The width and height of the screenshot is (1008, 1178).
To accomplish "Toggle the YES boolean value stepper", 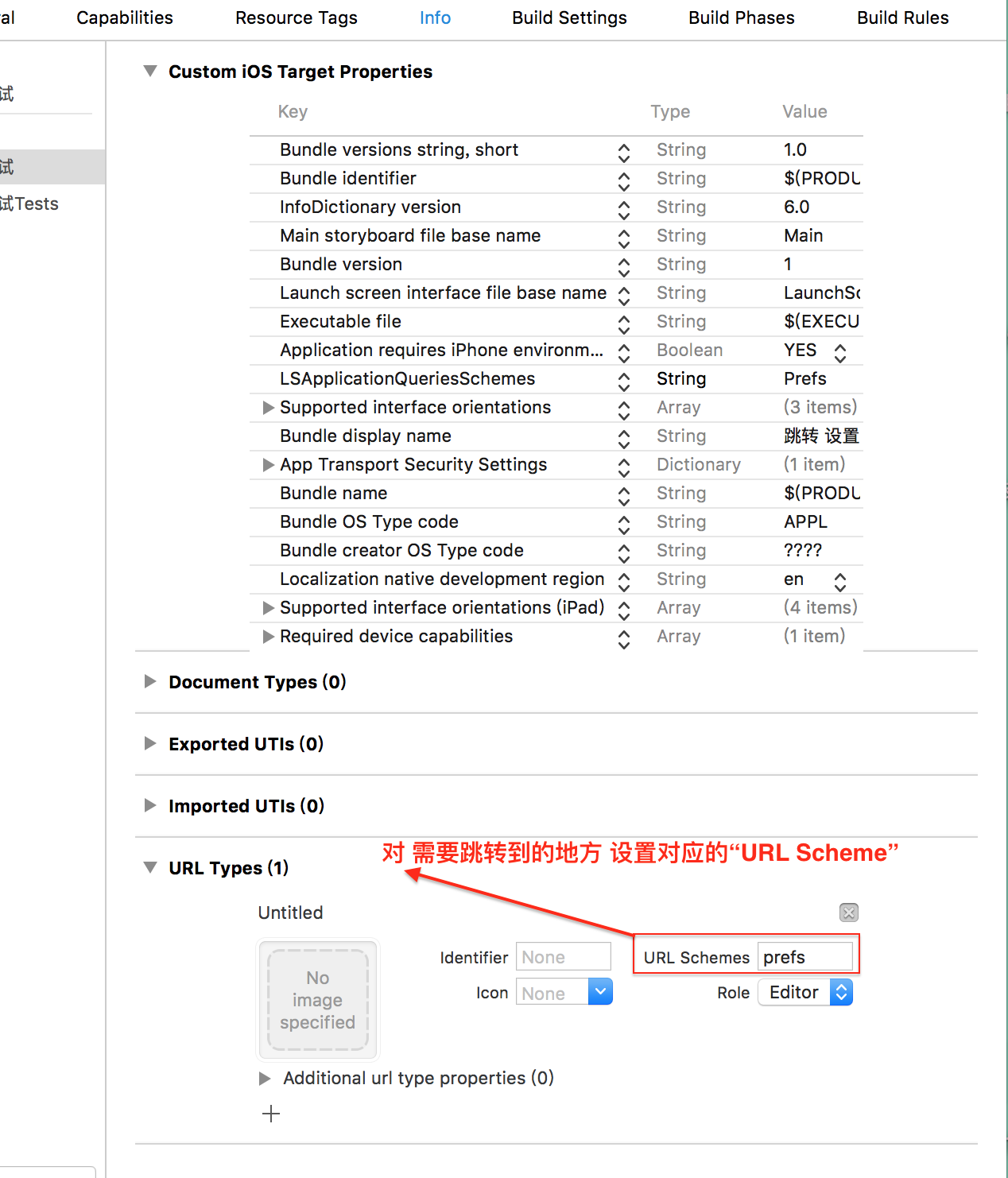I will click(x=840, y=353).
